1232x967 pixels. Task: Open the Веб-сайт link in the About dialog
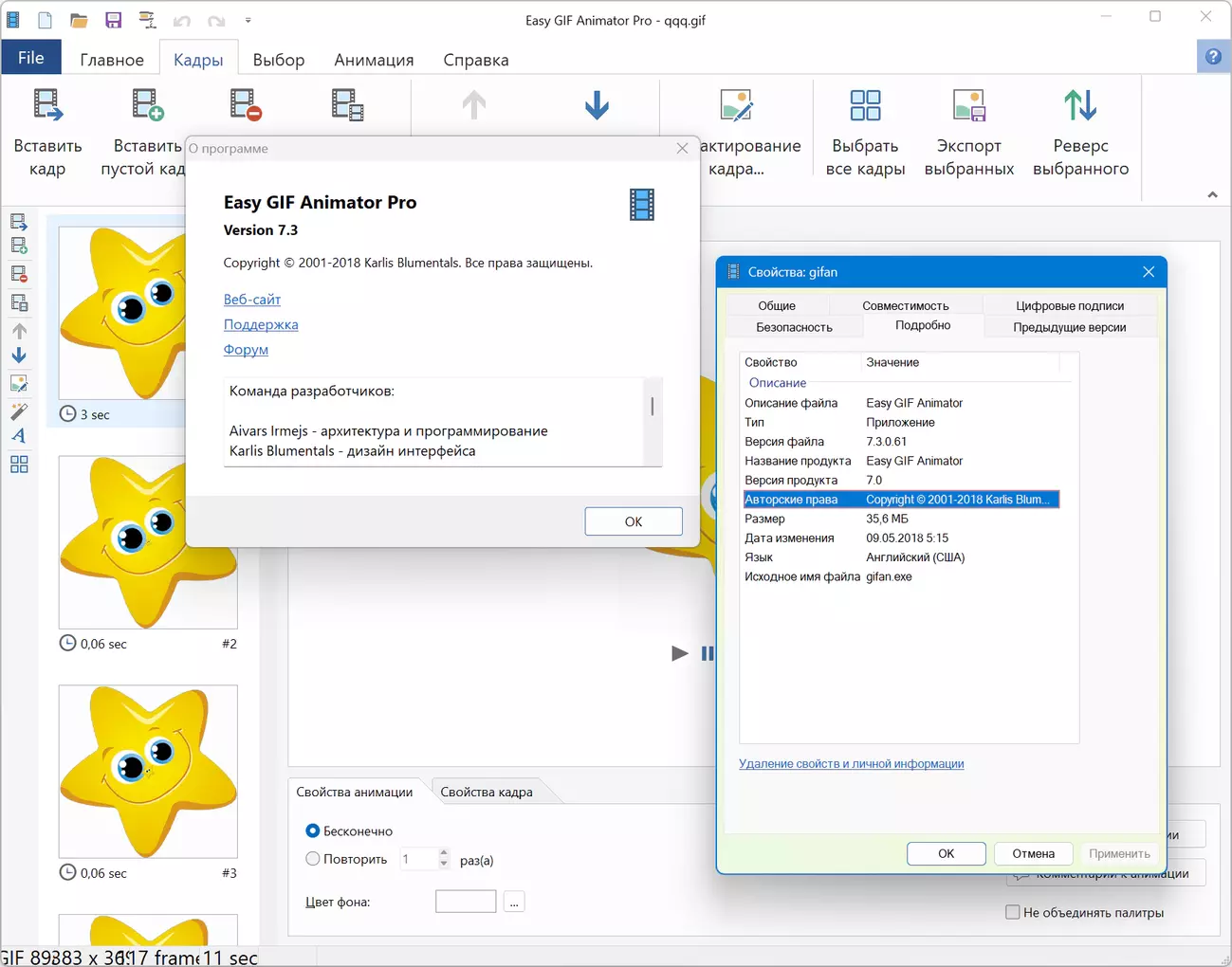(x=252, y=300)
